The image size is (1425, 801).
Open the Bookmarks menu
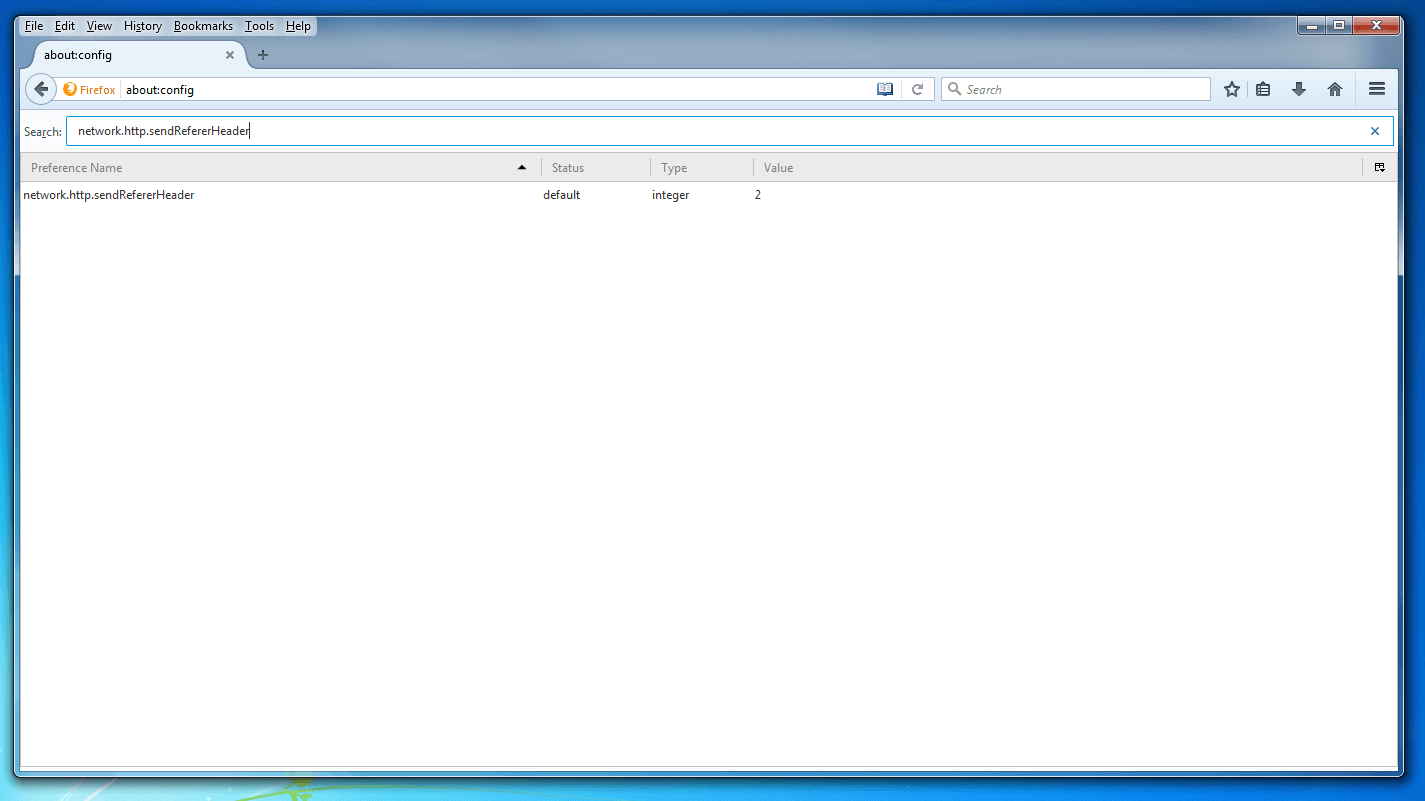(x=203, y=26)
